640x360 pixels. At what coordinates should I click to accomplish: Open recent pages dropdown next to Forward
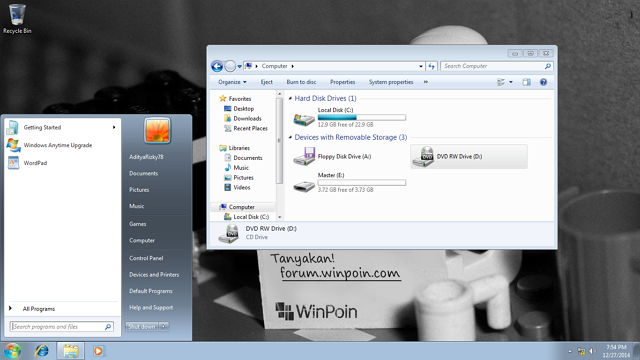240,66
